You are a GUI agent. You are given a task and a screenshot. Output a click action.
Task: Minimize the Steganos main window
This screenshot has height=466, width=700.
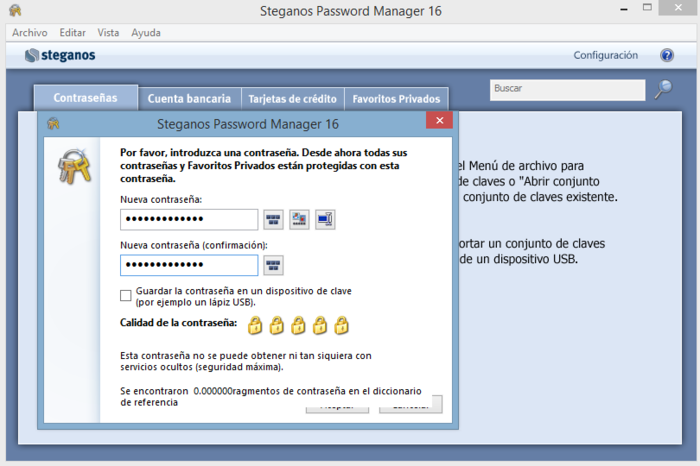(624, 9)
